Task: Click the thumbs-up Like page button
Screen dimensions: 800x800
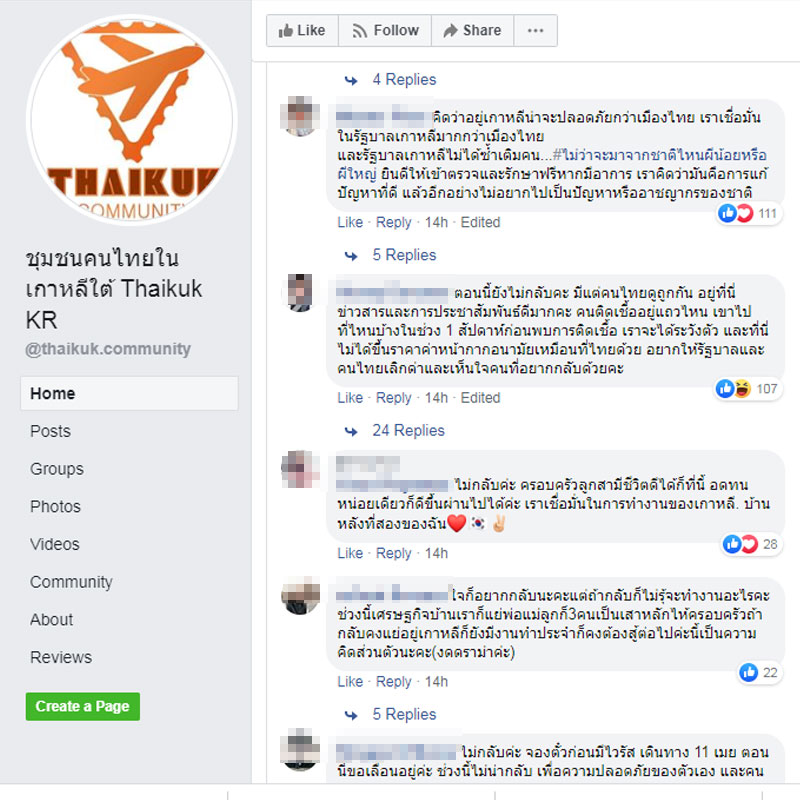Action: 303,31
